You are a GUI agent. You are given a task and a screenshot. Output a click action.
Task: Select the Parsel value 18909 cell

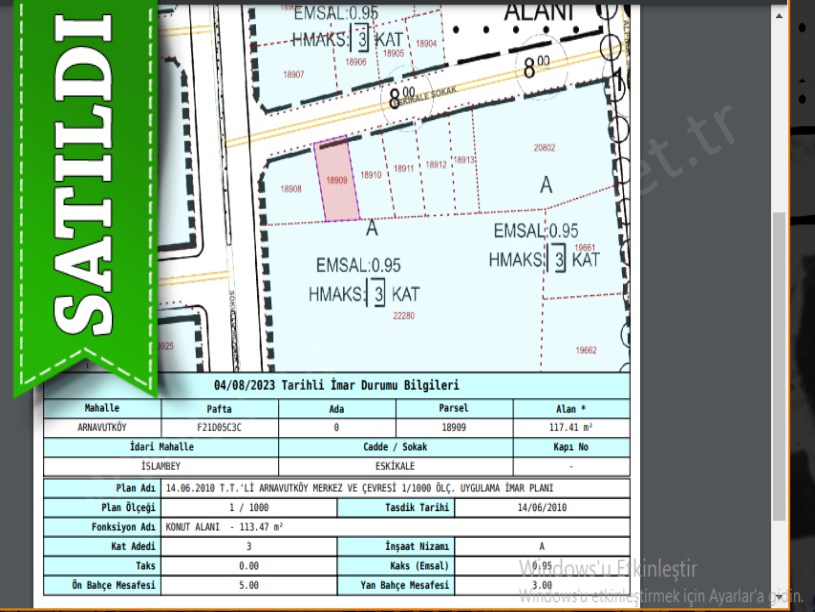click(x=454, y=427)
